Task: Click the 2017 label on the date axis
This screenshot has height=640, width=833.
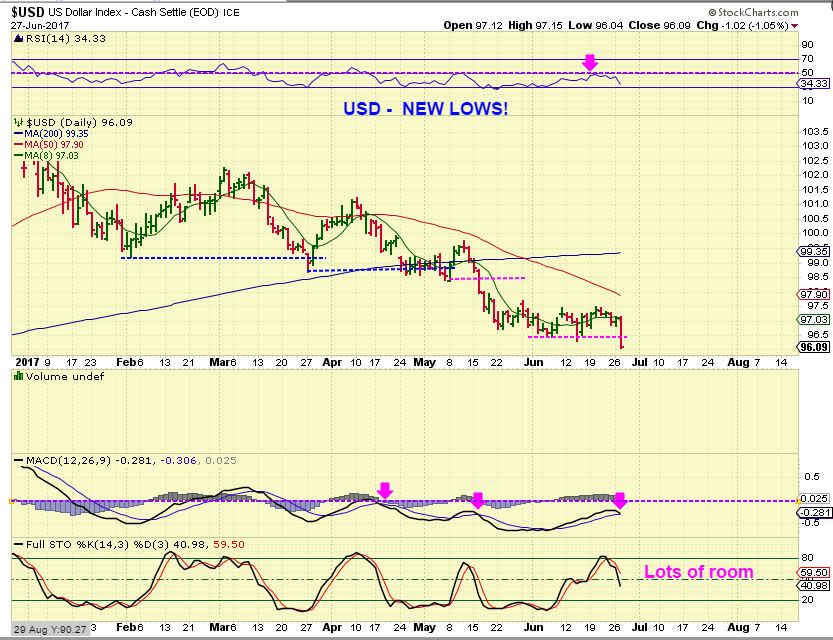Action: click(x=26, y=359)
